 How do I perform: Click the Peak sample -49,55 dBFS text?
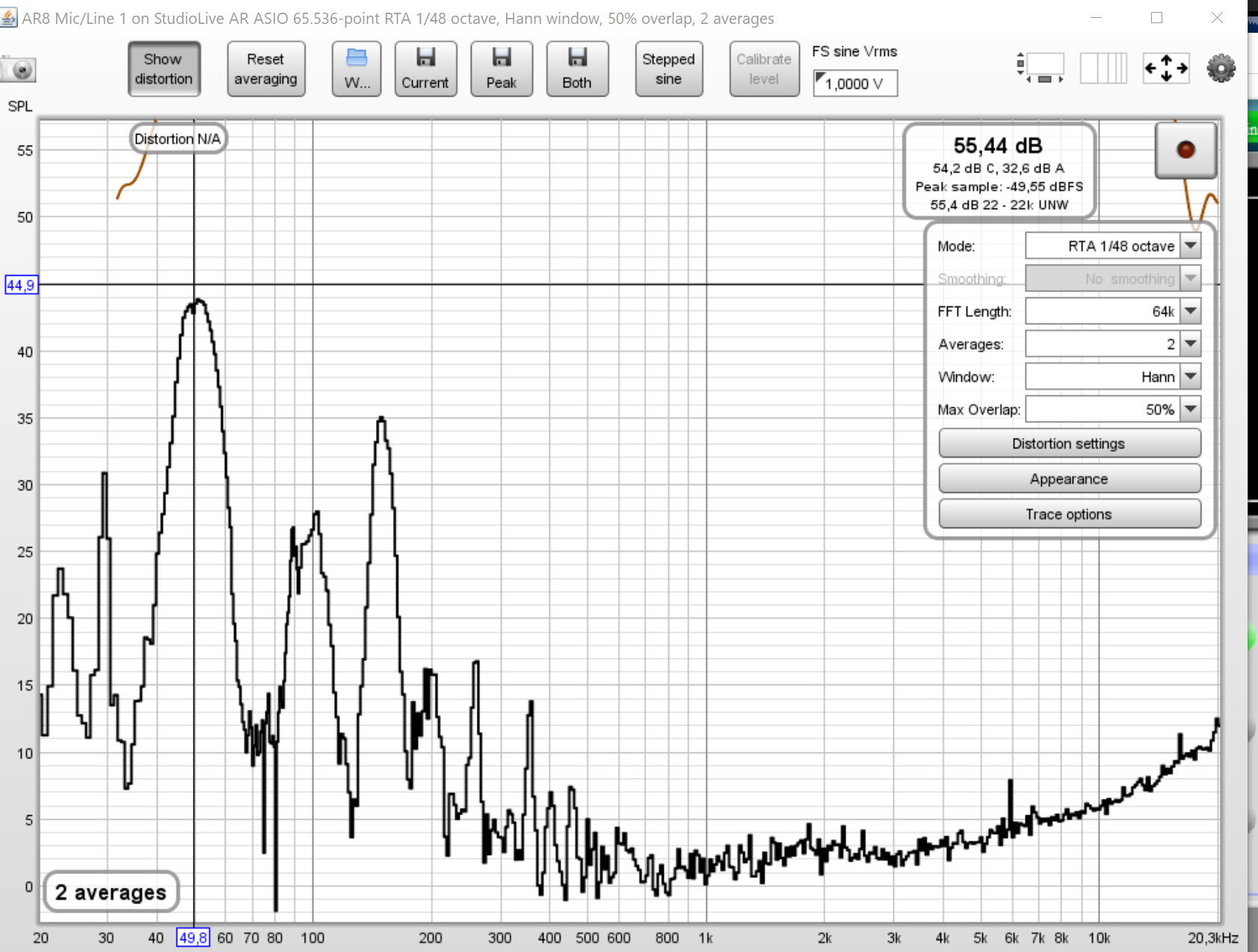pos(999,187)
